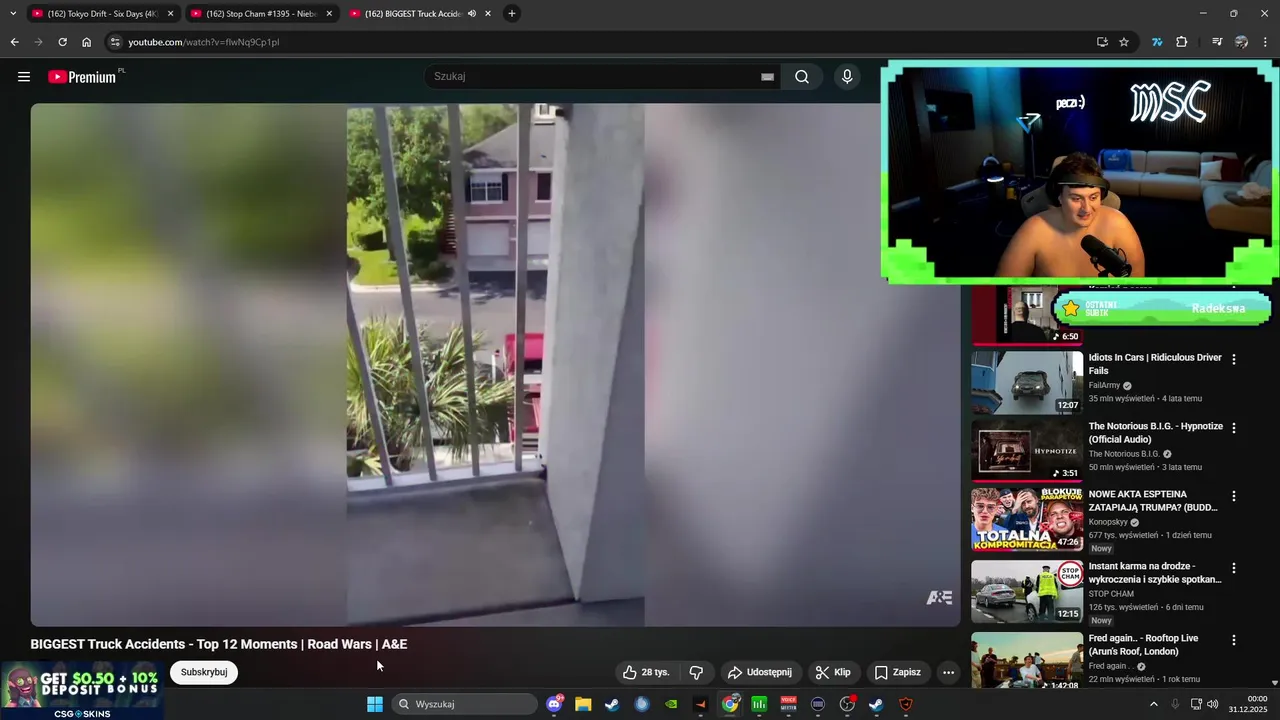
Task: Reload the YouTube page
Action: coord(62,42)
